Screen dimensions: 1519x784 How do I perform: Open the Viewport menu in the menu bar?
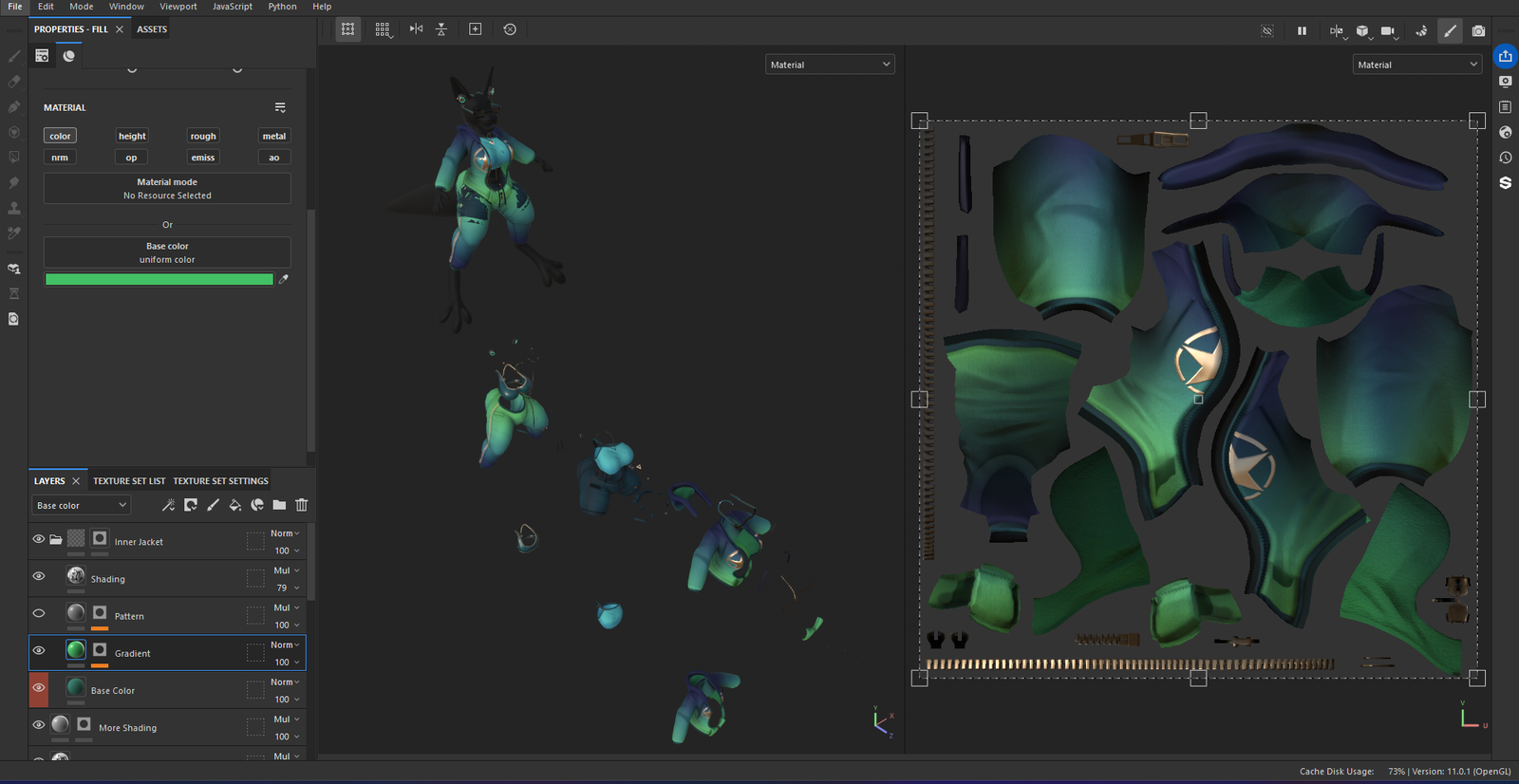(178, 7)
